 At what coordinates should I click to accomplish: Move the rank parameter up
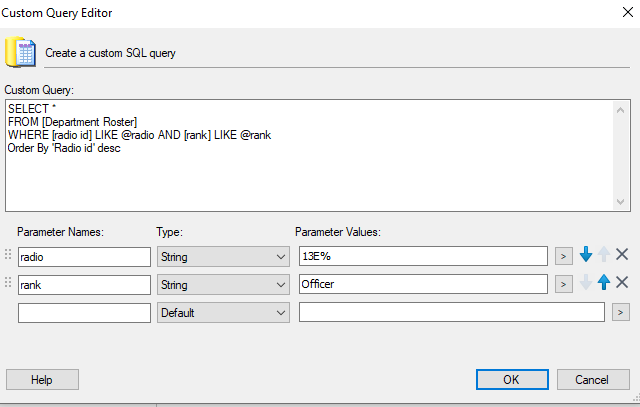604,284
